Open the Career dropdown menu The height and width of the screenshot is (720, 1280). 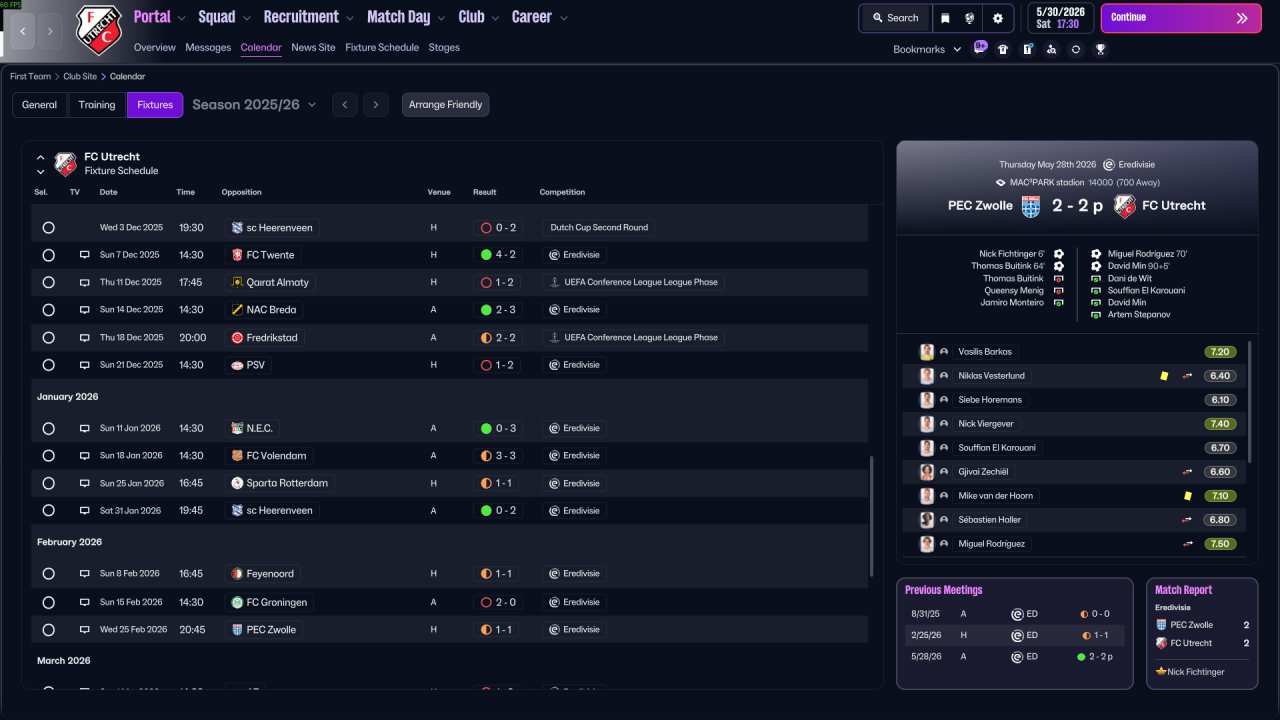(539, 17)
